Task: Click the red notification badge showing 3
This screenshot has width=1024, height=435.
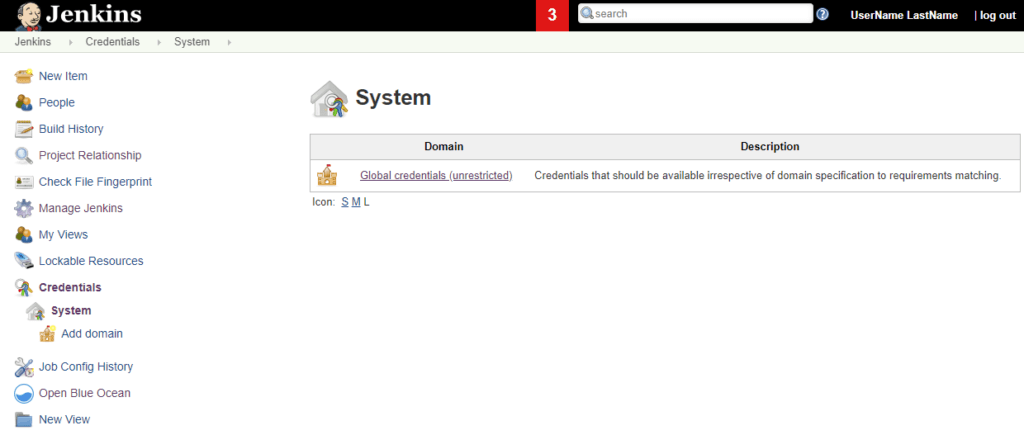Action: 552,15
